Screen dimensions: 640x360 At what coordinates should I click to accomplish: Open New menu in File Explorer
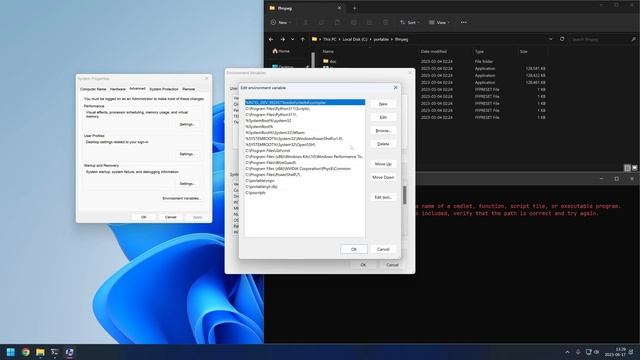pos(281,22)
